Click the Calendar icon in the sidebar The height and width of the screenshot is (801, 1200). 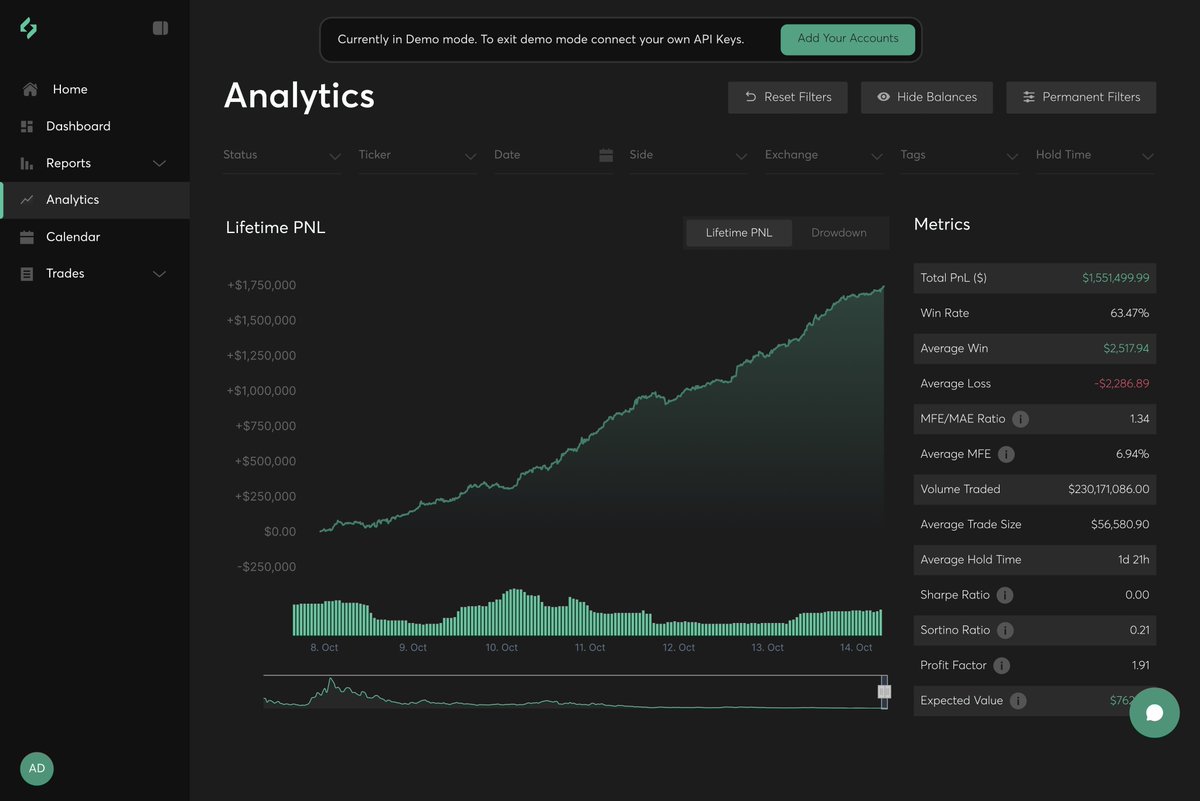(26, 237)
